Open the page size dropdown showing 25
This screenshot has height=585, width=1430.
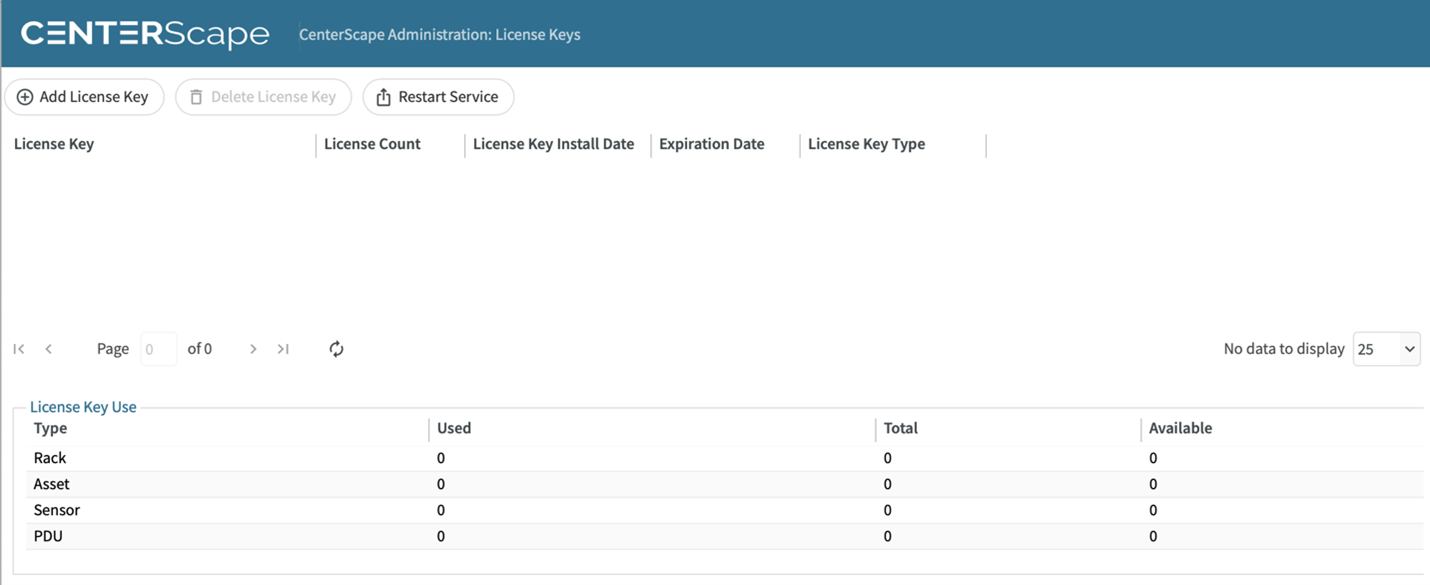1386,349
